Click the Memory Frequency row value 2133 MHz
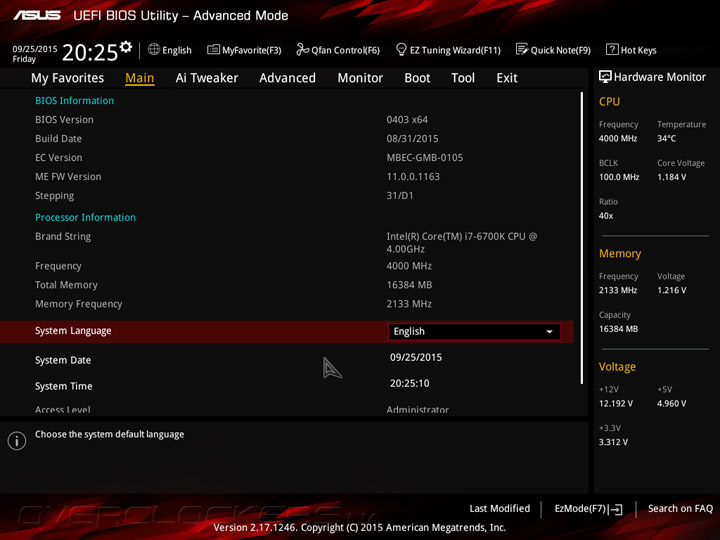The width and height of the screenshot is (720, 540). tap(409, 304)
